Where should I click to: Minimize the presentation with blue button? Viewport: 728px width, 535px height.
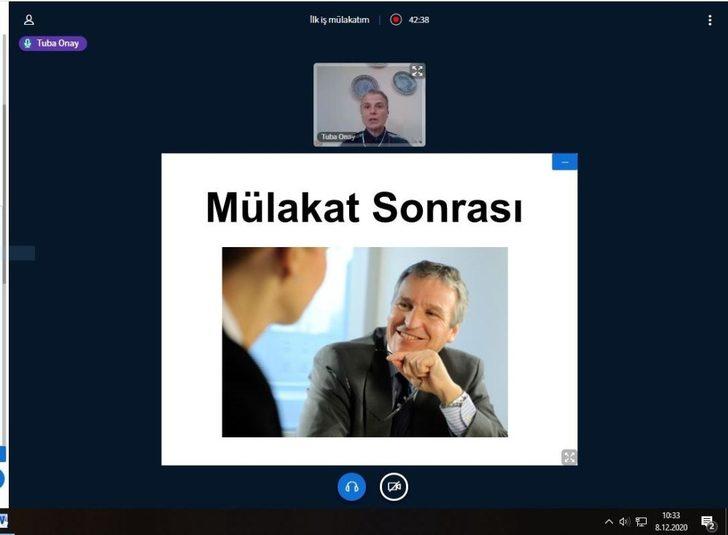click(564, 162)
